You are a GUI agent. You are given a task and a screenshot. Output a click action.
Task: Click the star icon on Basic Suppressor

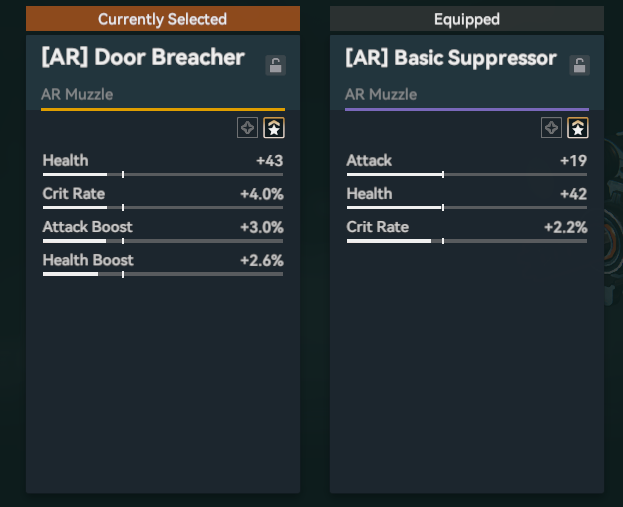coord(577,127)
